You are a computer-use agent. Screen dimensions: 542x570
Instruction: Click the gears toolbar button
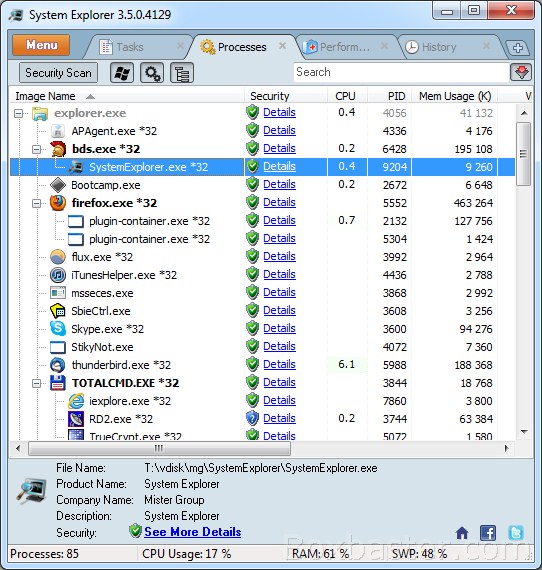click(152, 73)
